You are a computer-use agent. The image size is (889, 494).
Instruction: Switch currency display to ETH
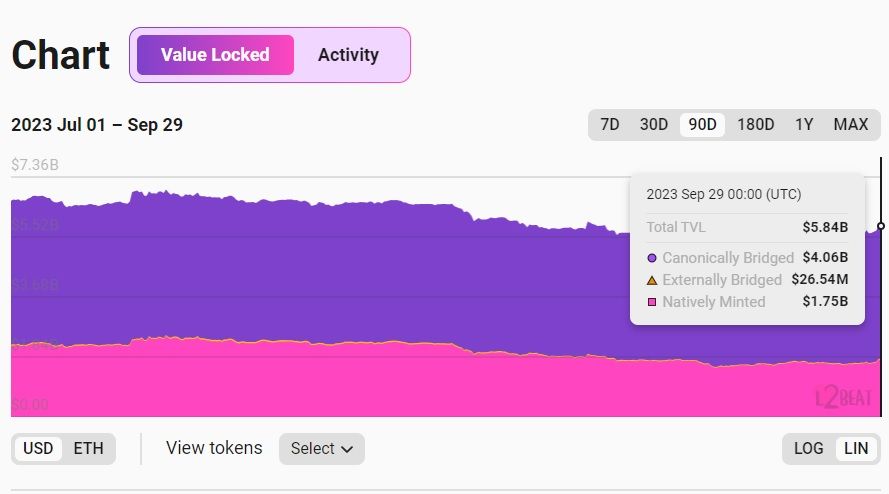pyautogui.click(x=88, y=448)
